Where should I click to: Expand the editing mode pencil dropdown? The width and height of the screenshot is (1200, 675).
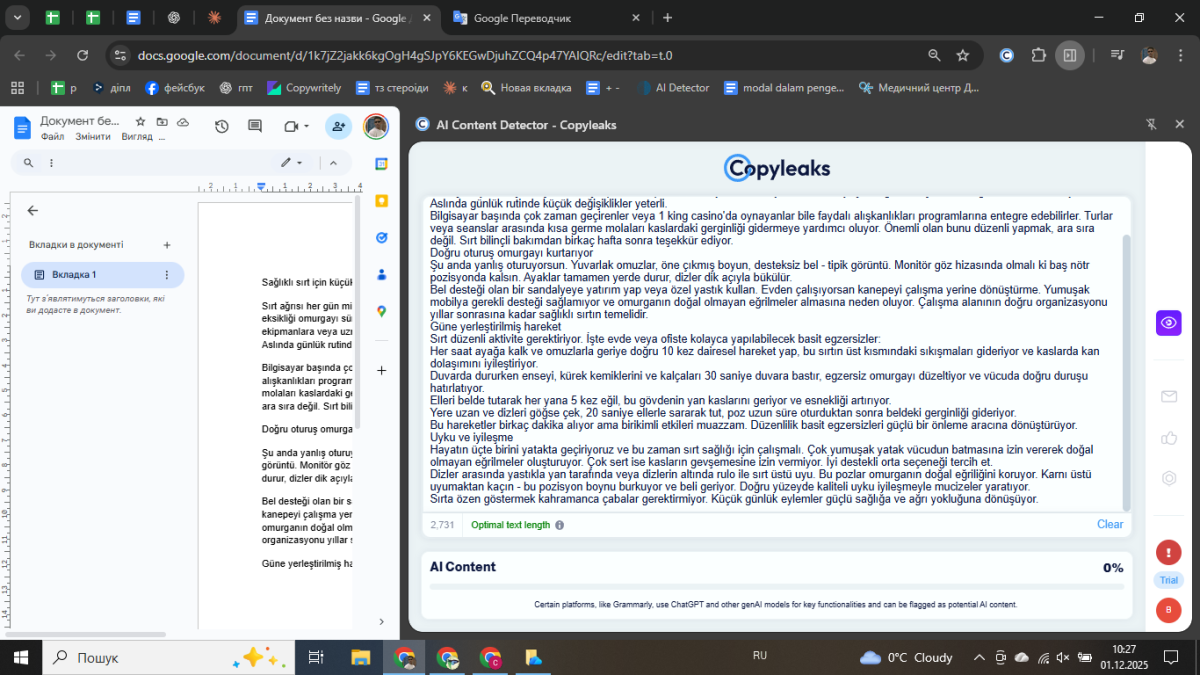(x=291, y=163)
